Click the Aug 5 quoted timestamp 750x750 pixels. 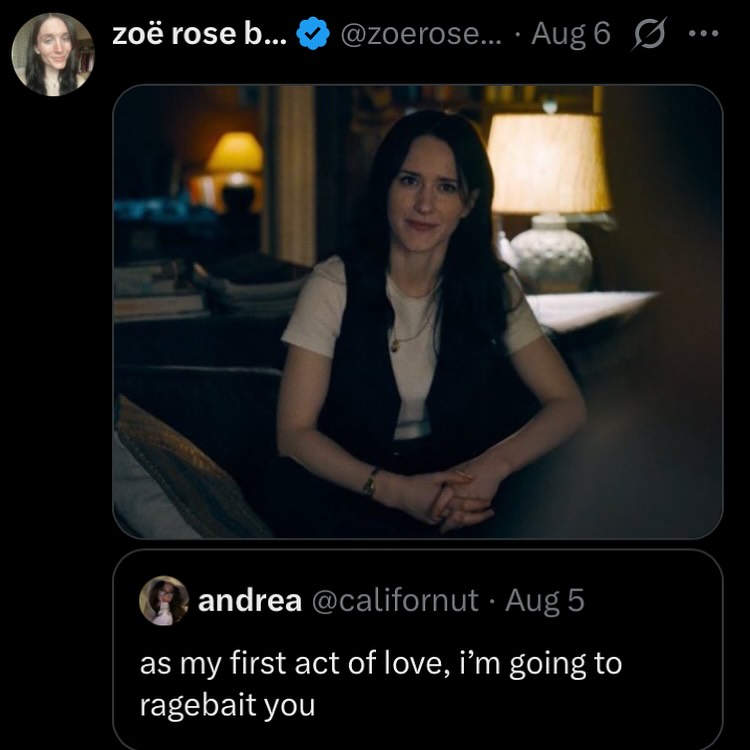point(545,600)
